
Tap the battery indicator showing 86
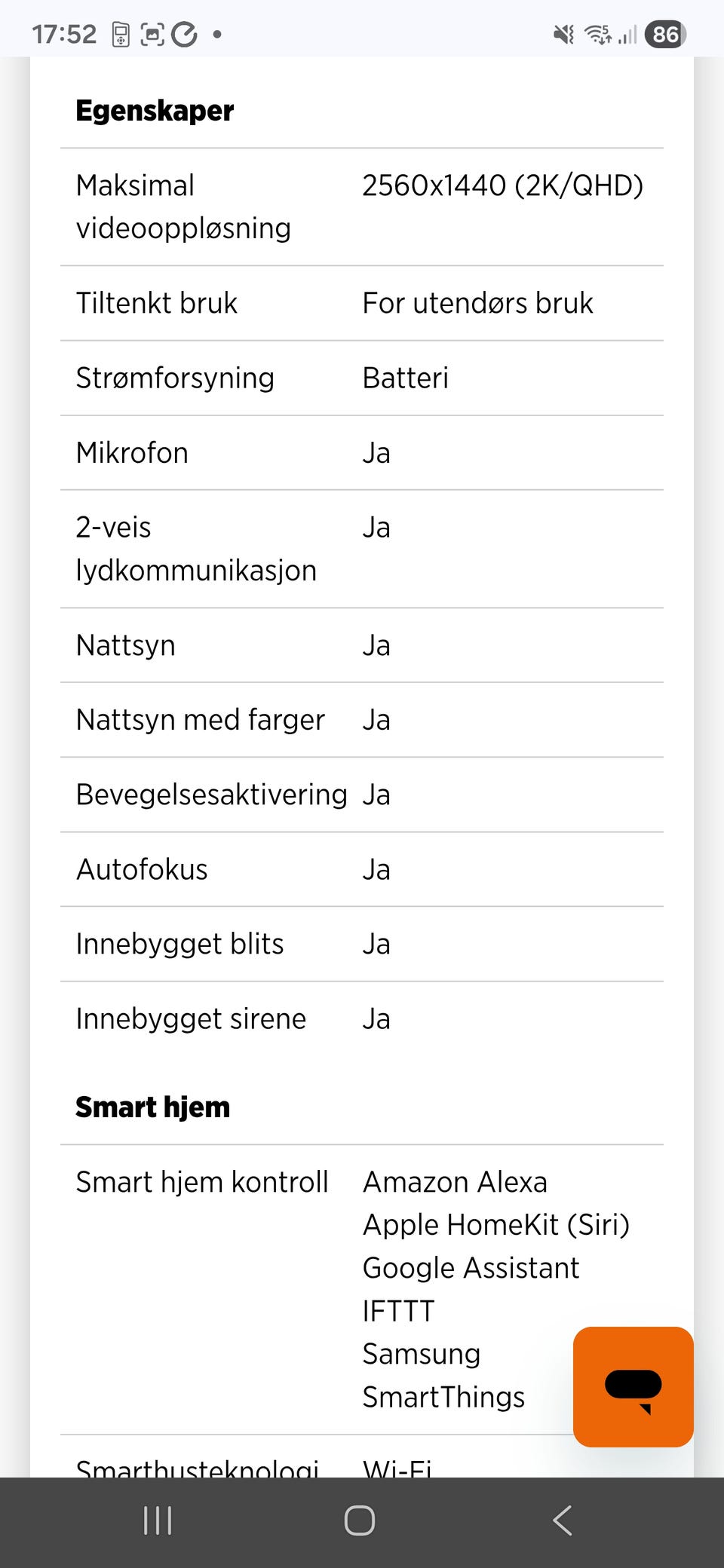(665, 34)
